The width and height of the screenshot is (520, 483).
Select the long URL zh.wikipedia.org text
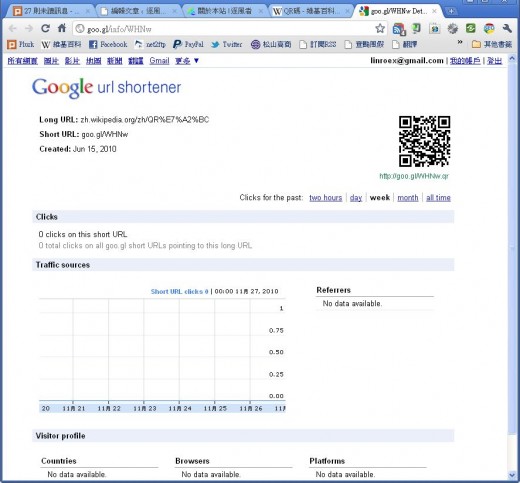click(145, 120)
